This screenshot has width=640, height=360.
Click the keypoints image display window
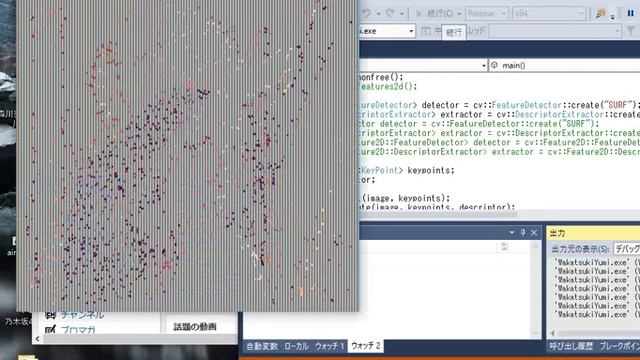coord(187,155)
